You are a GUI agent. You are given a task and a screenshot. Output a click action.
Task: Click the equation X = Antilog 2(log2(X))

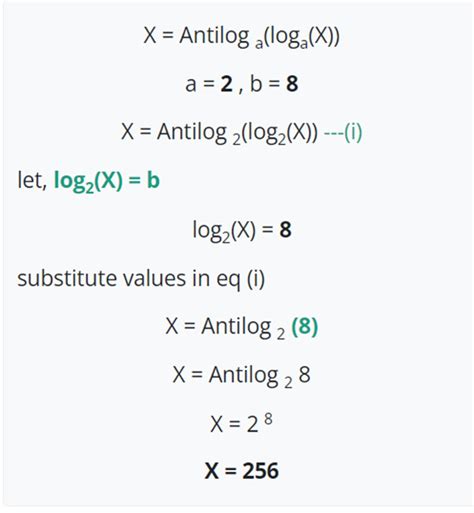point(219,133)
